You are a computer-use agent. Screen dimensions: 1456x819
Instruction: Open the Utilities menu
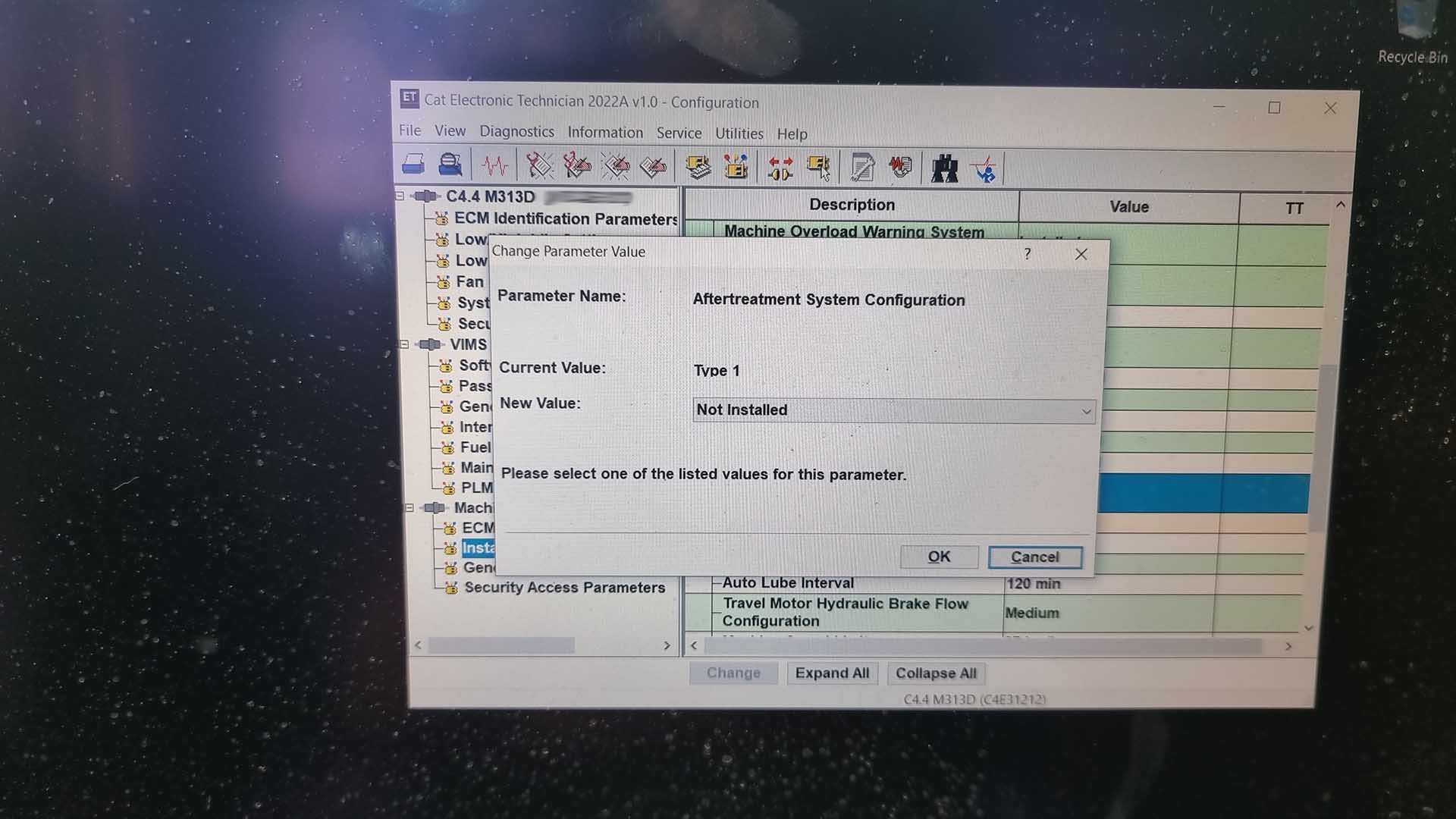click(x=739, y=134)
